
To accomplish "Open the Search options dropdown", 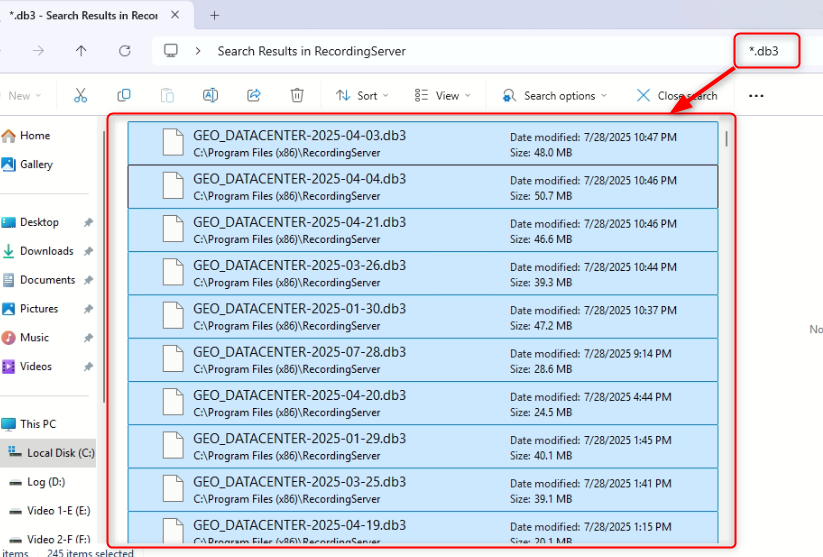I will point(554,96).
